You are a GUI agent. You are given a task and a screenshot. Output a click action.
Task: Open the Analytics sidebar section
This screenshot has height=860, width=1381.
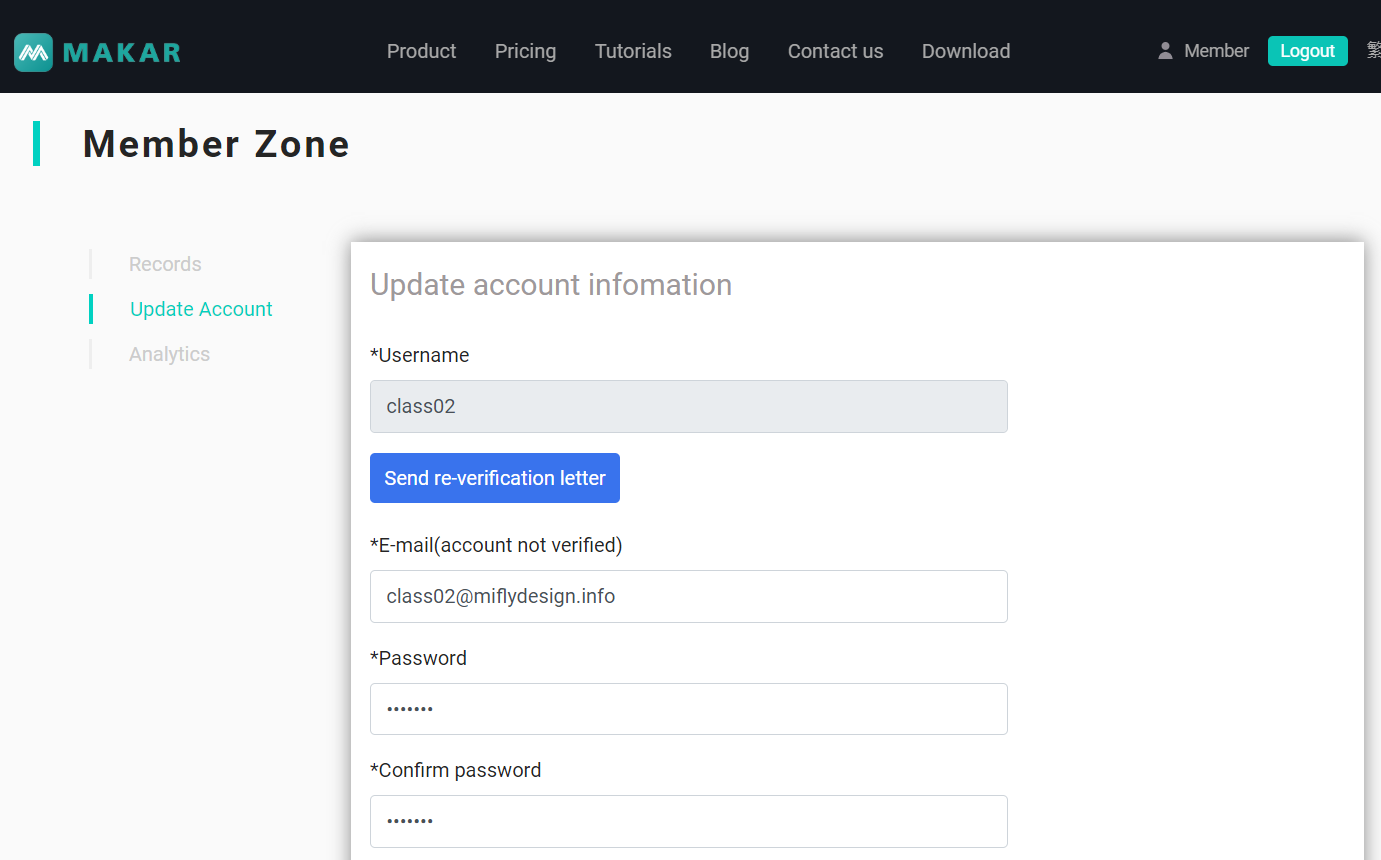[x=169, y=354]
